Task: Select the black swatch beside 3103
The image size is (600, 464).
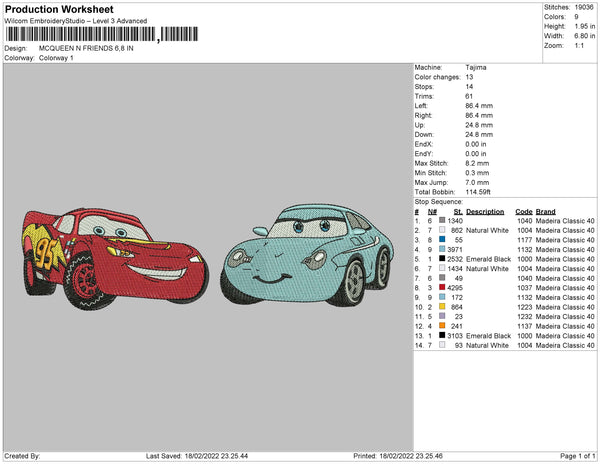Action: pos(442,335)
